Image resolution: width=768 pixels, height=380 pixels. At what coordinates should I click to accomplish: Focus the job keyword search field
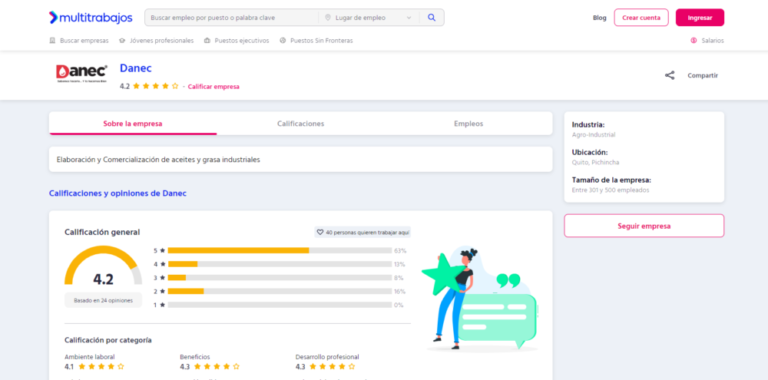click(x=232, y=18)
